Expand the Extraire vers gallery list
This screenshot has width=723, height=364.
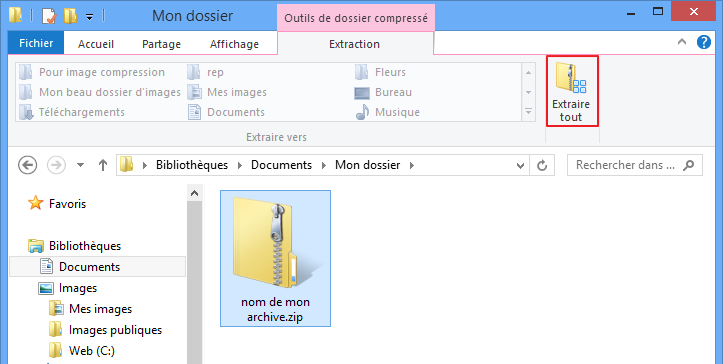(x=528, y=112)
